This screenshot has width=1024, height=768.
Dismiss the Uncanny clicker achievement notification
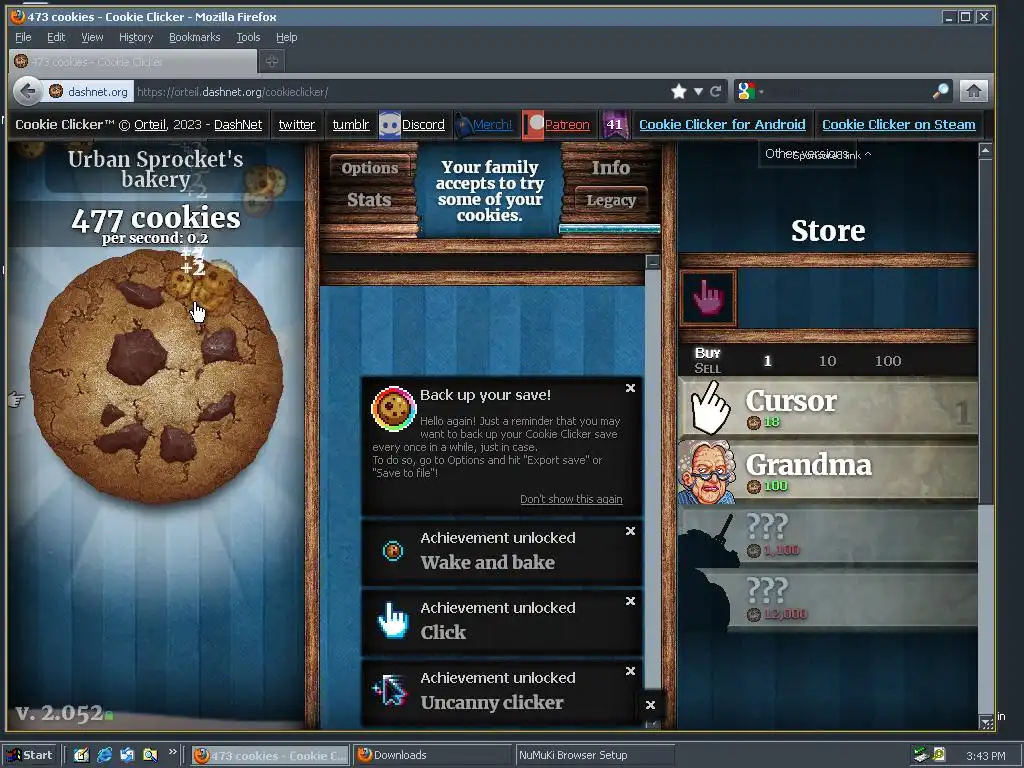tap(630, 671)
